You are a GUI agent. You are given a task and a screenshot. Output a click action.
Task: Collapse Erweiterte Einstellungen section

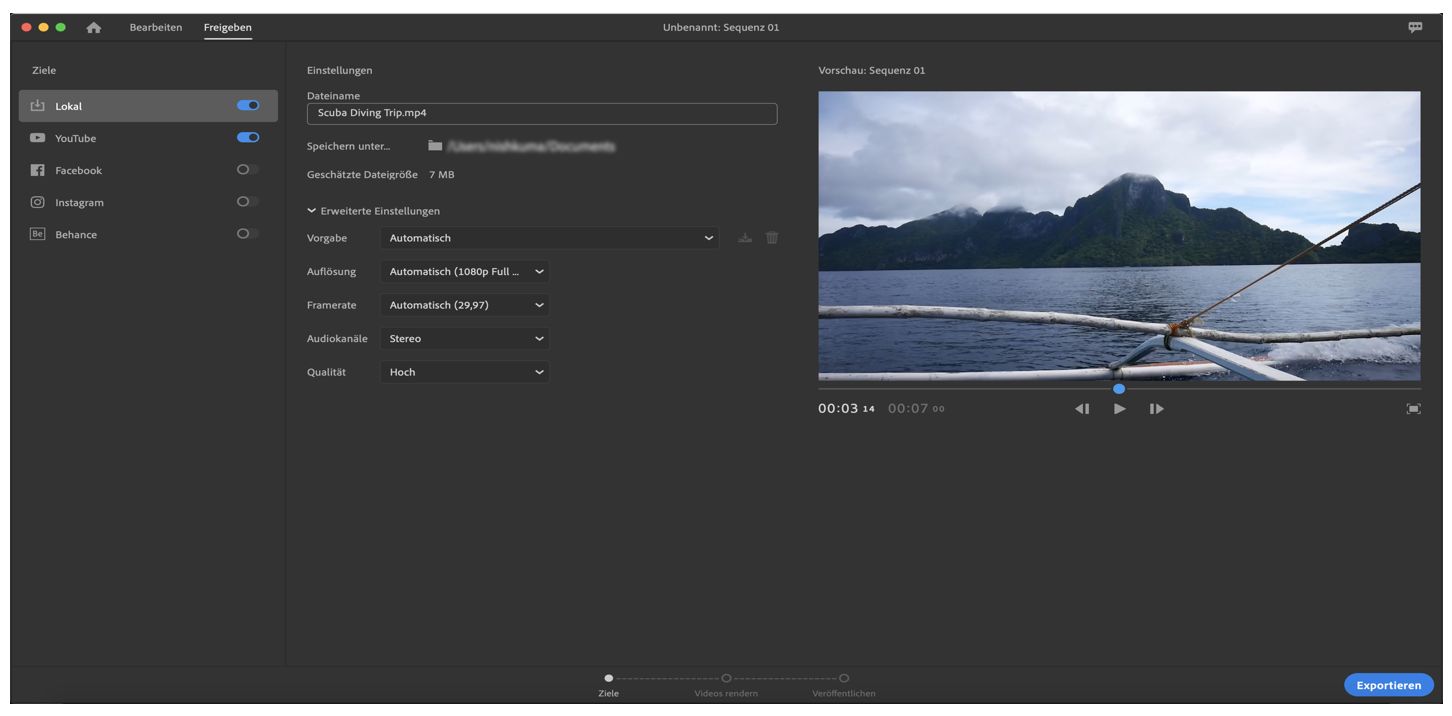(374, 211)
